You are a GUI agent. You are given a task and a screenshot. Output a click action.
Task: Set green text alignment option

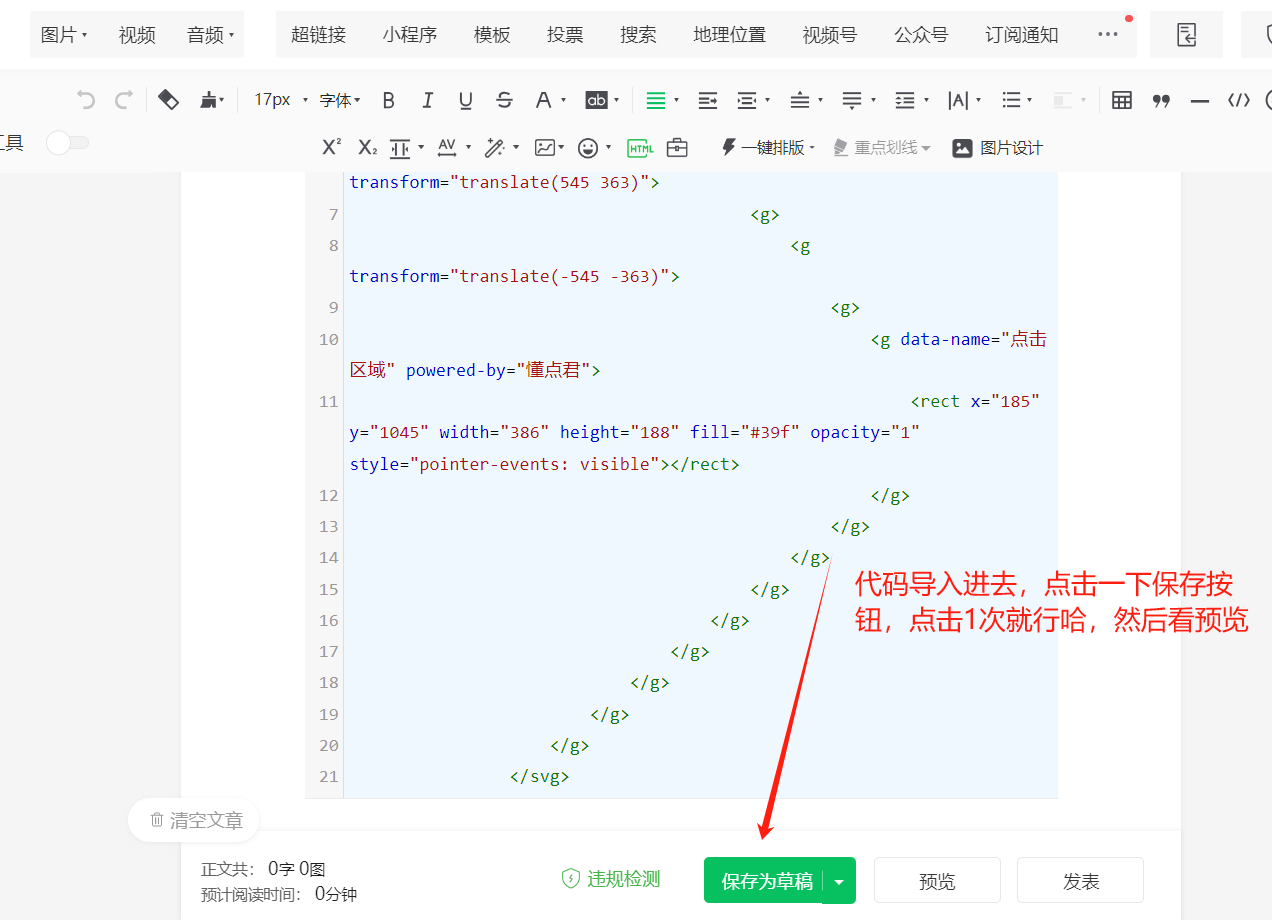[656, 100]
